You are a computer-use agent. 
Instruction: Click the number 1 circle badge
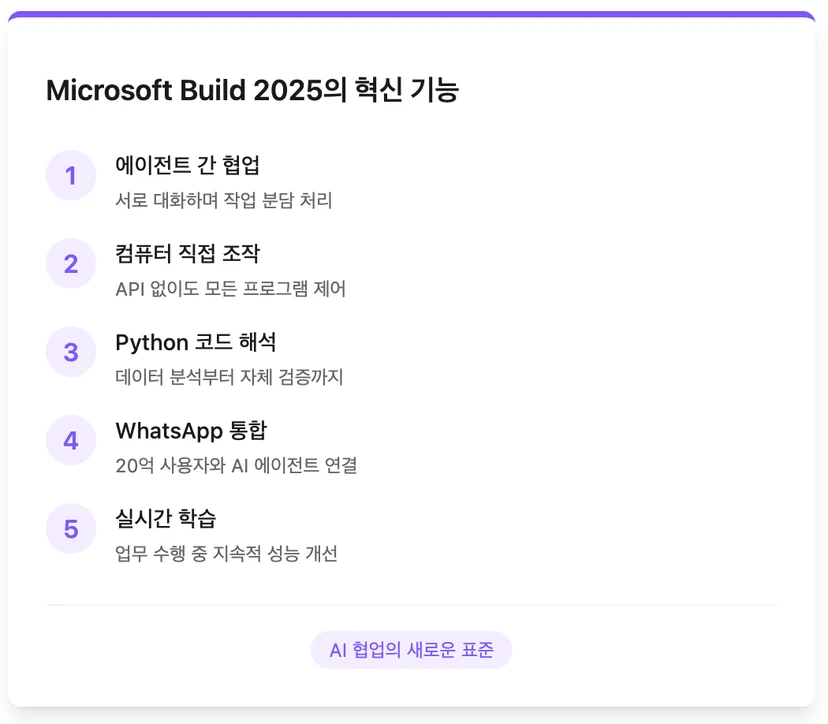click(x=71, y=175)
